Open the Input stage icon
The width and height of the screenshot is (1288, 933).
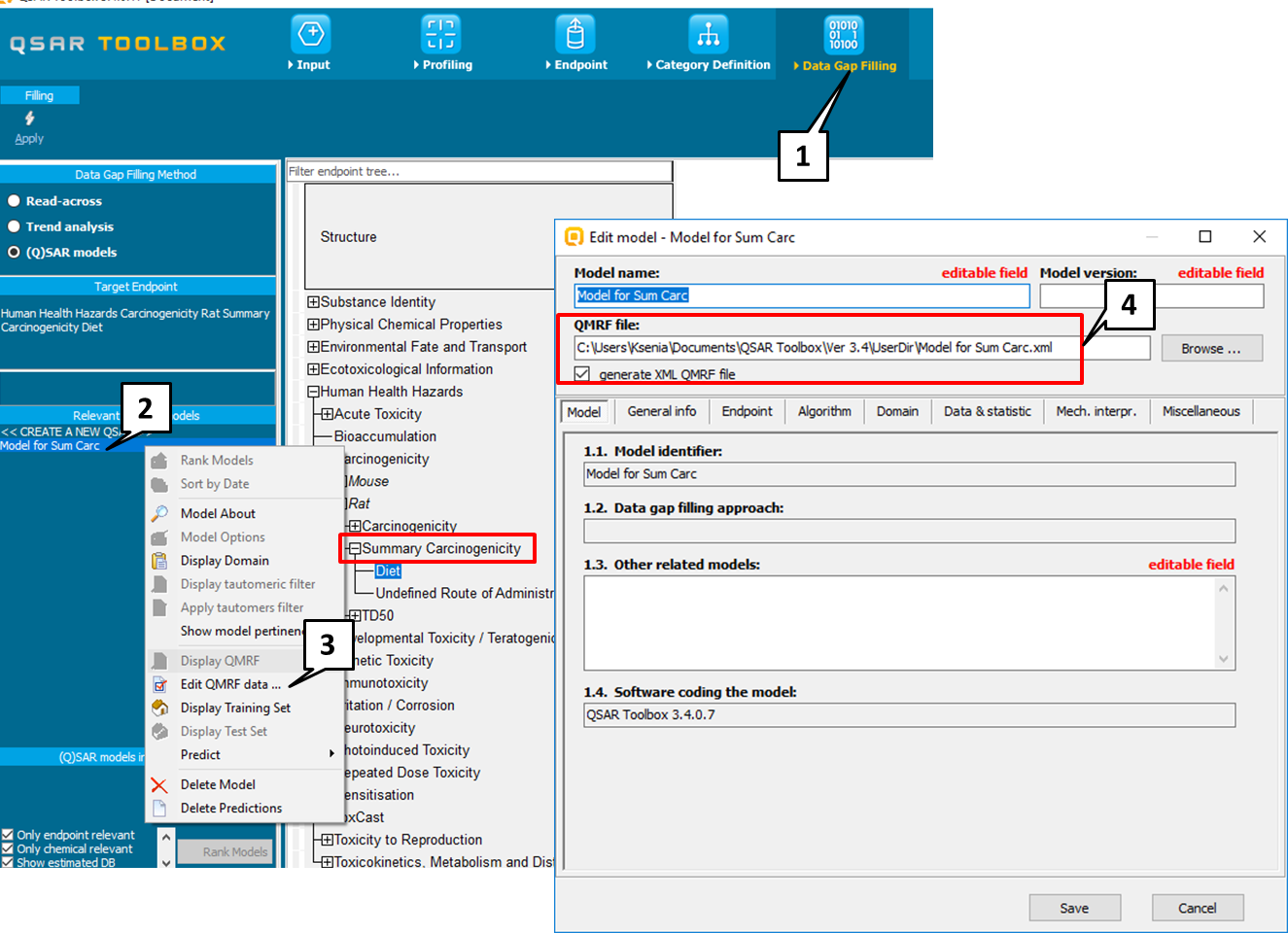coord(311,34)
